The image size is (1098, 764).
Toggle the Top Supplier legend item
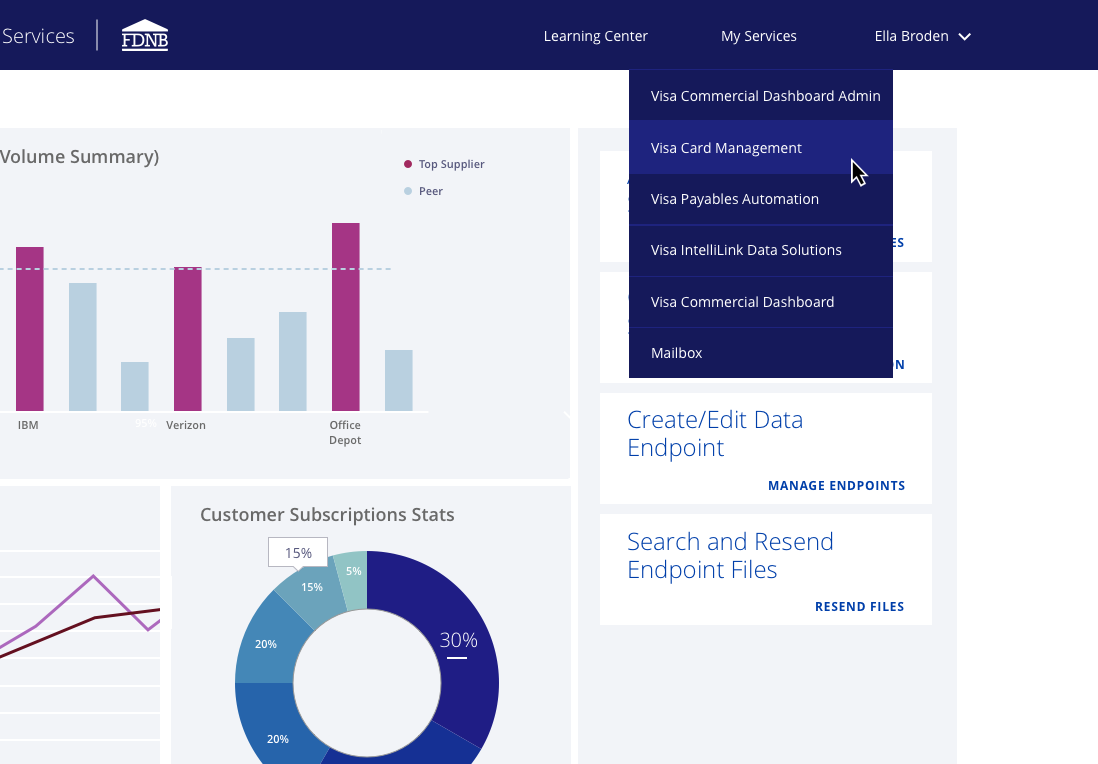click(444, 164)
